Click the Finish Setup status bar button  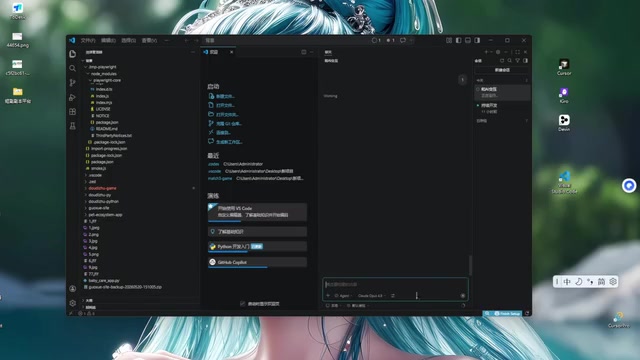click(507, 313)
